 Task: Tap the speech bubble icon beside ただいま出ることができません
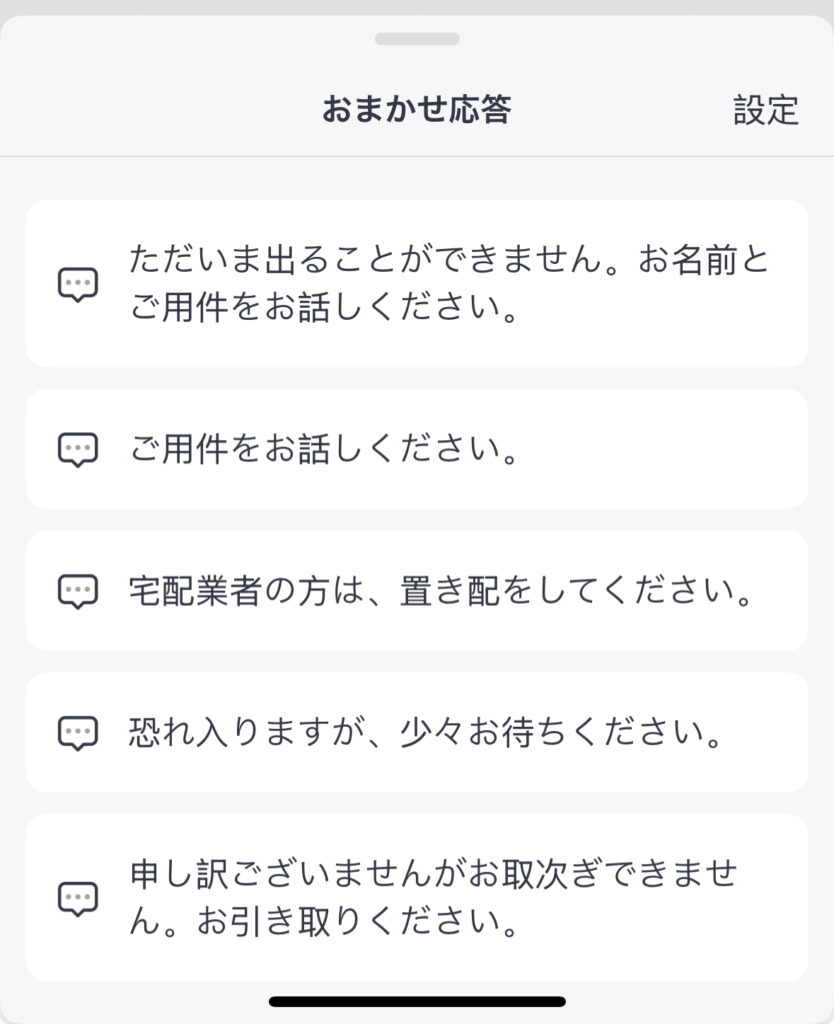point(78,284)
